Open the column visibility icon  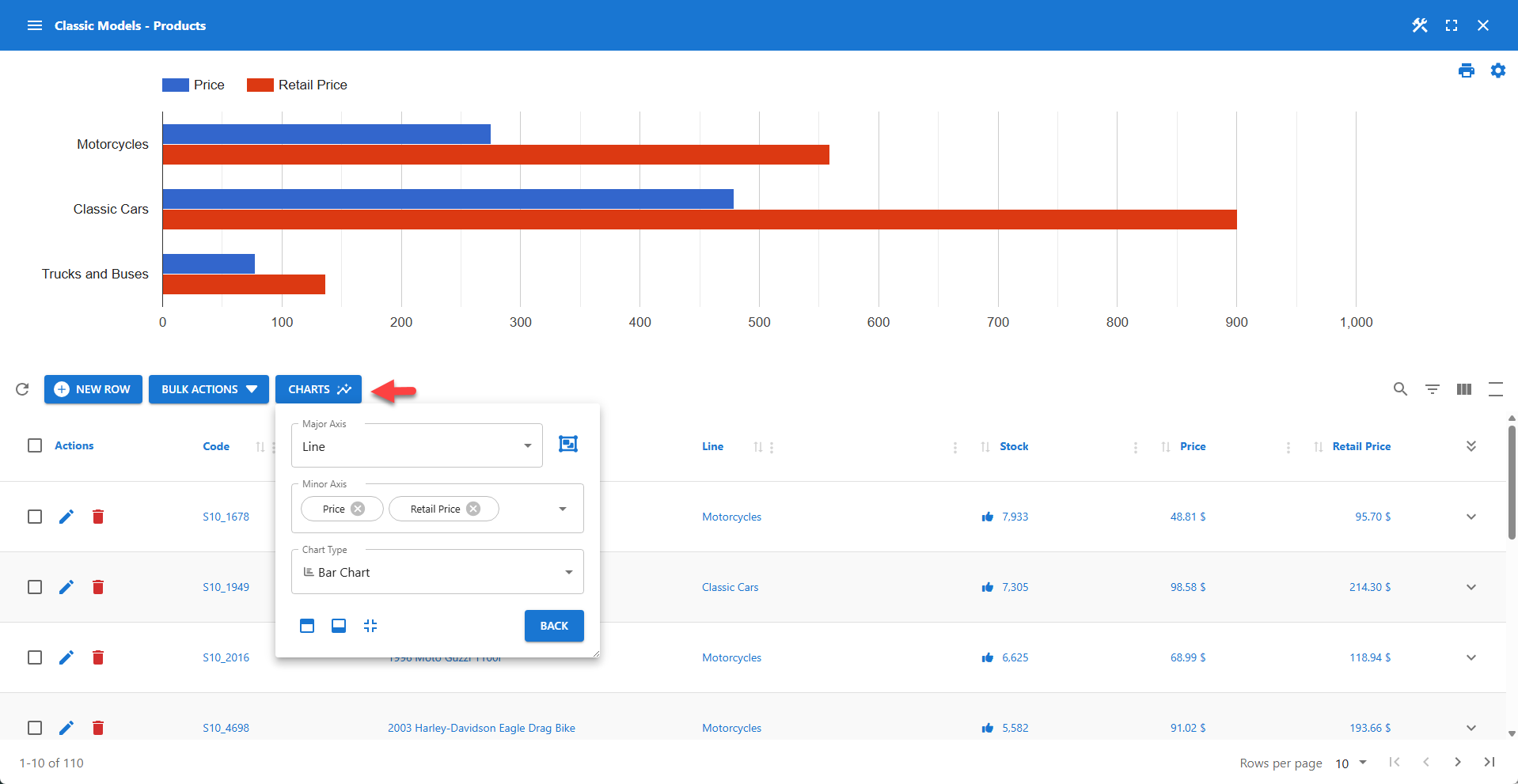[x=1463, y=389]
